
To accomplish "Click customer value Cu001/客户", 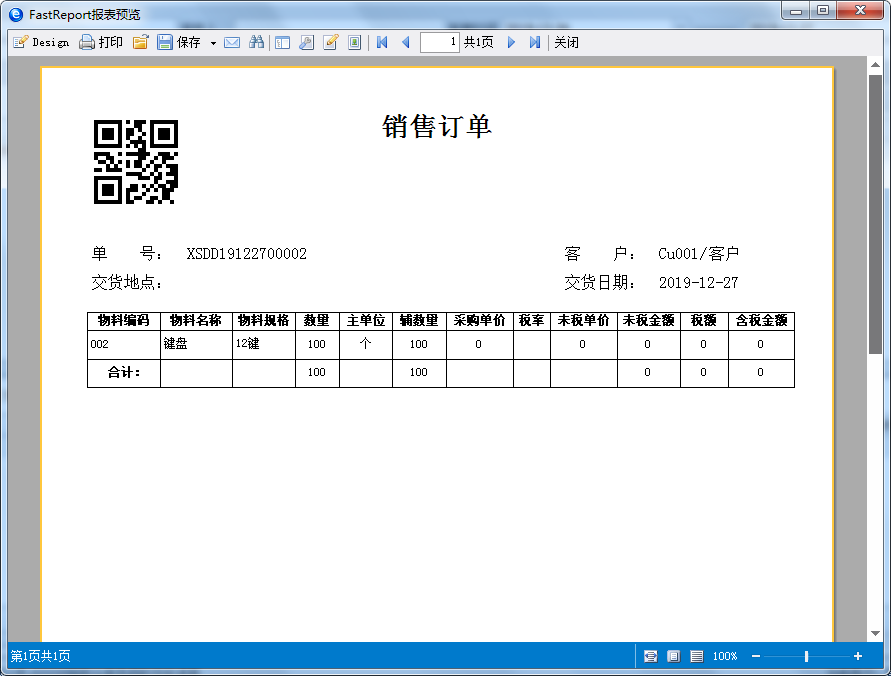I will [x=698, y=254].
